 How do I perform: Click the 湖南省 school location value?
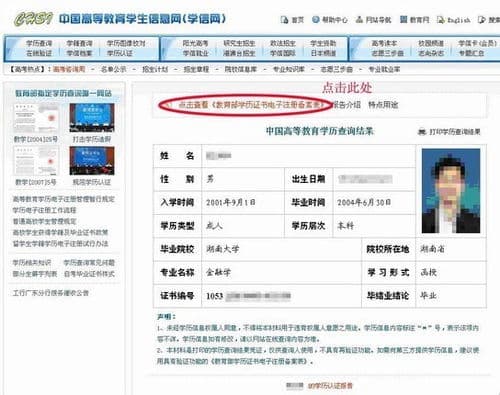(432, 249)
